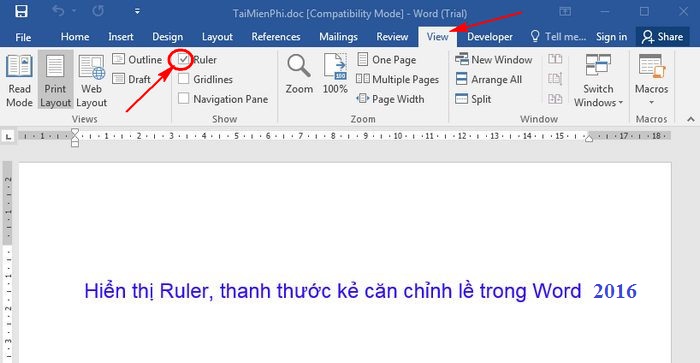Open the Layout ribbon tab
The image size is (700, 363).
[x=217, y=37]
